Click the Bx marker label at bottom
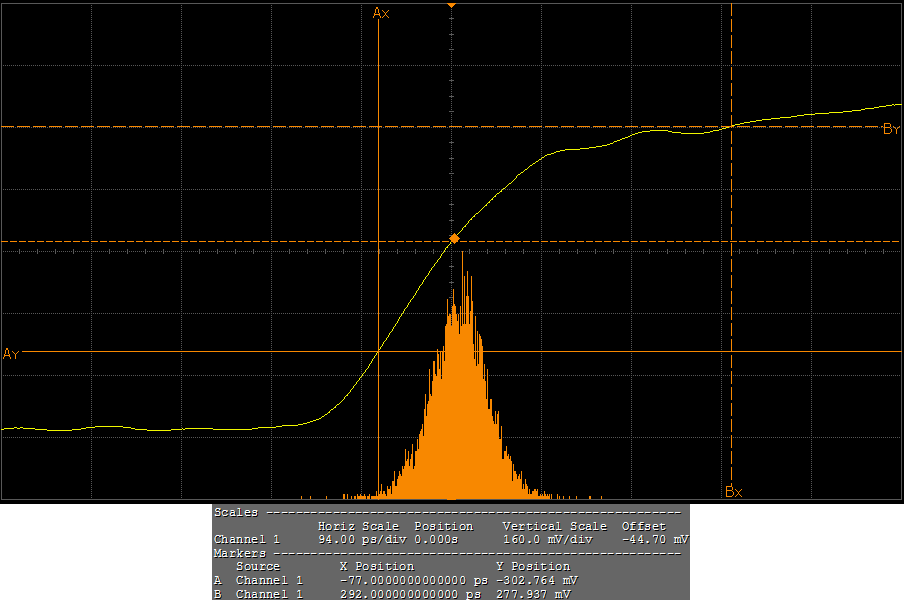This screenshot has width=904, height=600. click(734, 492)
